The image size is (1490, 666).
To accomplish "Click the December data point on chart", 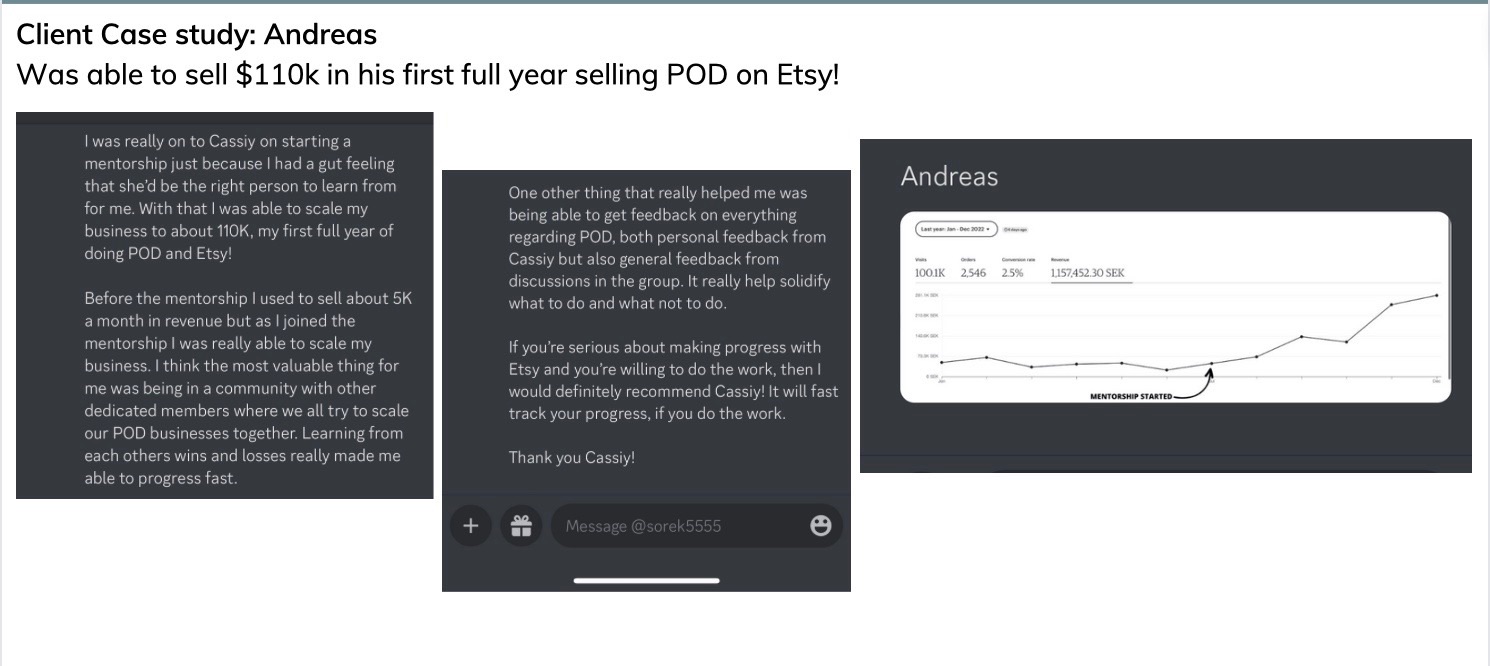I will [x=1437, y=295].
